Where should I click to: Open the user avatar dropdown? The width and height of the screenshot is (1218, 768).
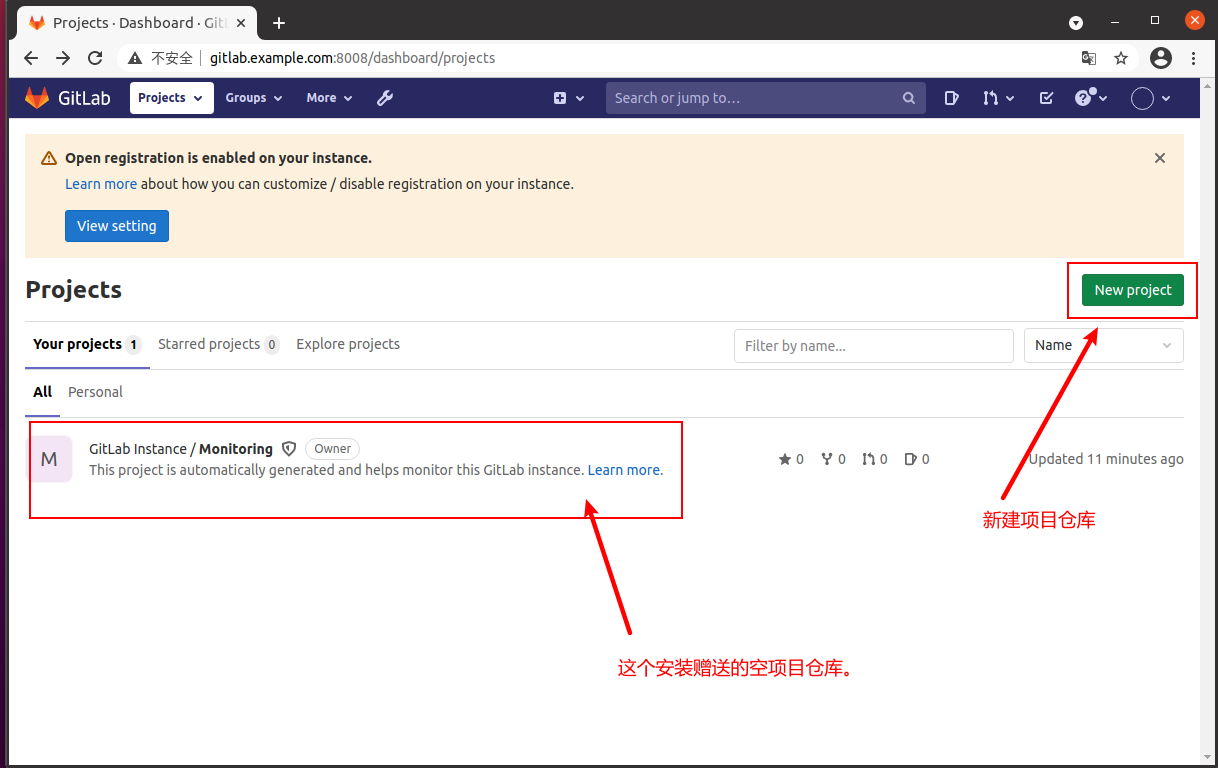click(1150, 98)
